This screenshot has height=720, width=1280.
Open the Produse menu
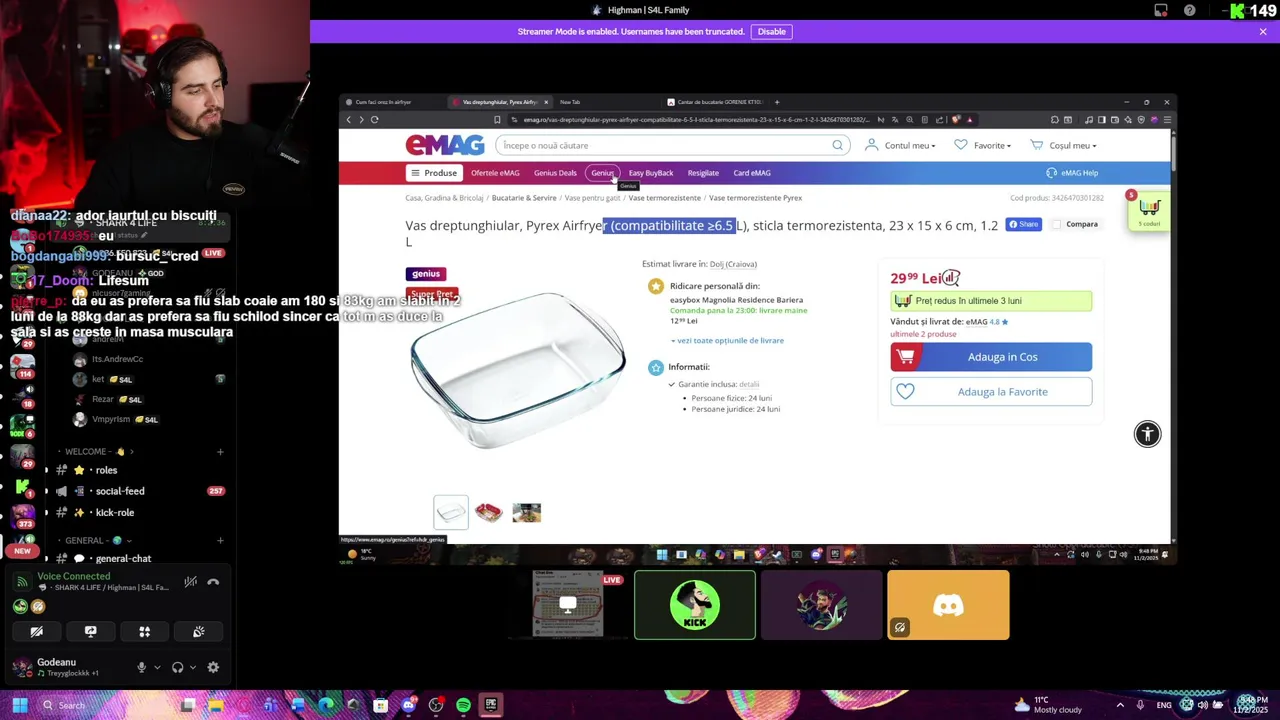[433, 173]
